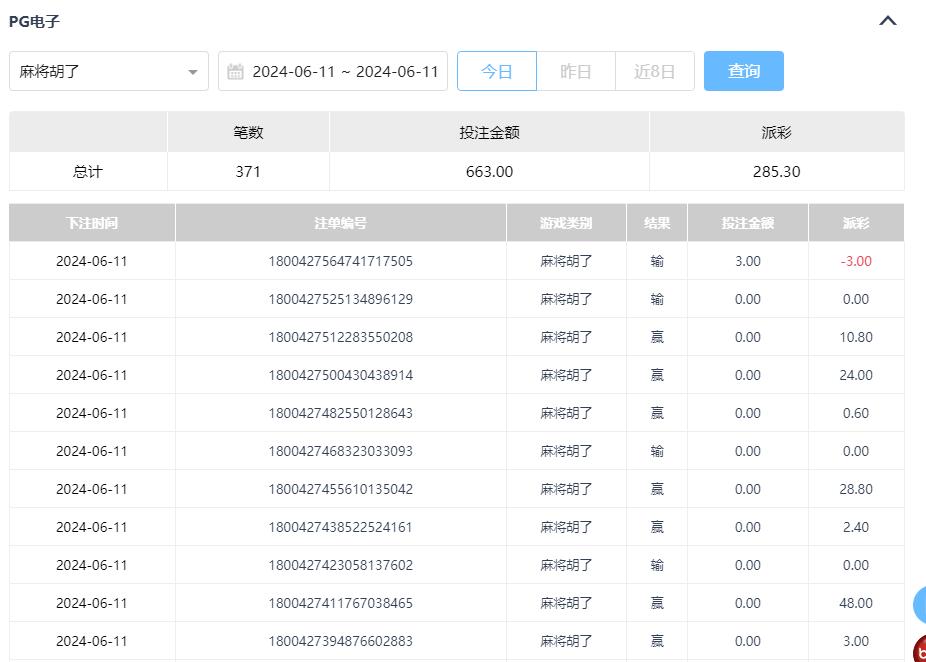Click the 下注时间 column header
Screen dimensions: 926x662
(x=92, y=223)
